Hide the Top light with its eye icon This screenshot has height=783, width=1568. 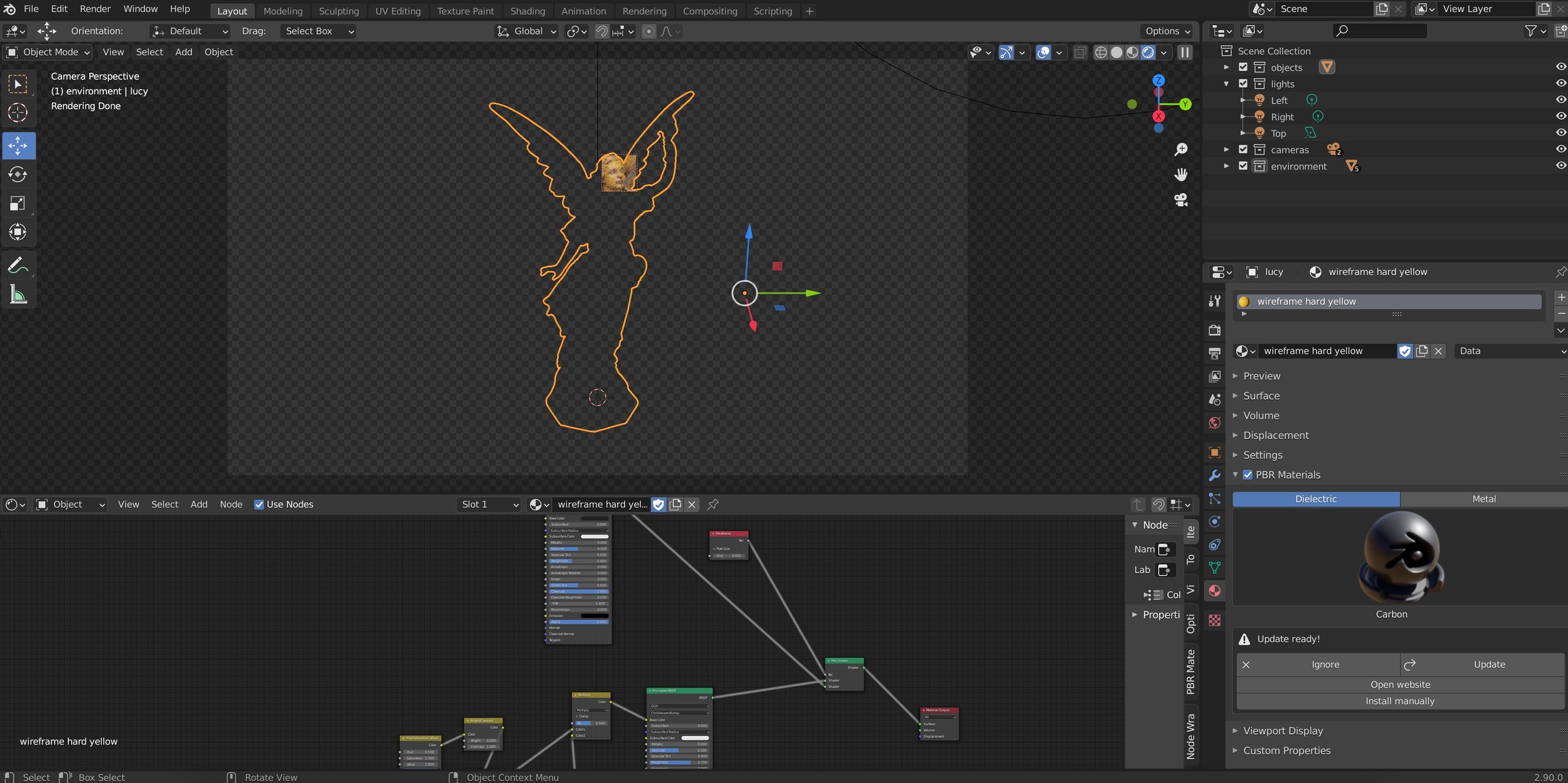pos(1561,132)
